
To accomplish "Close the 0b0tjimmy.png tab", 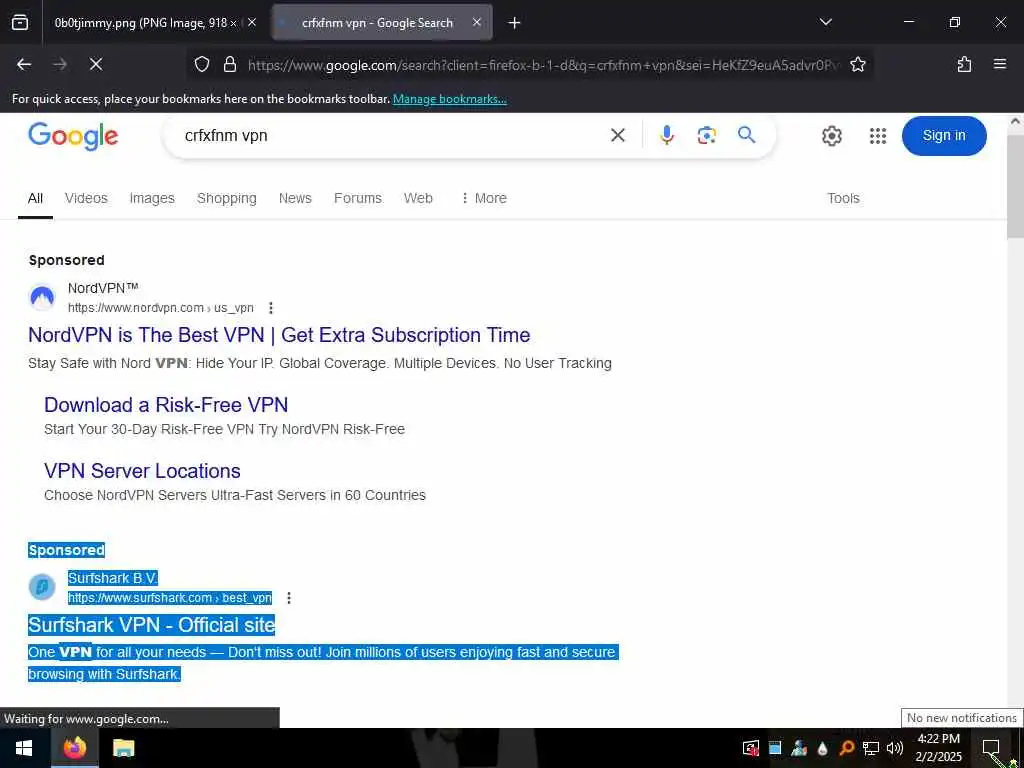I will pyautogui.click(x=252, y=23).
